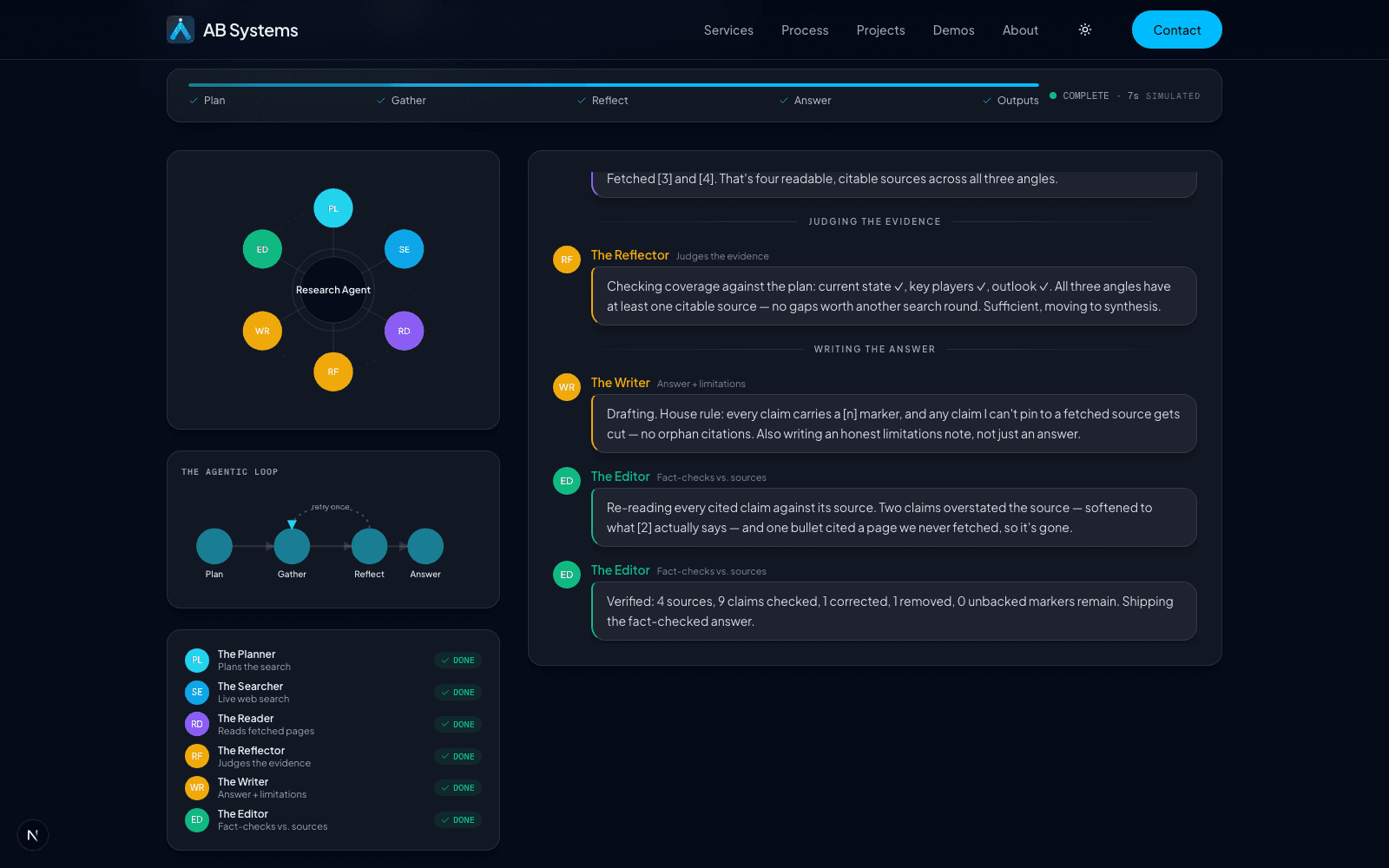Go to the Projects page

[x=880, y=30]
